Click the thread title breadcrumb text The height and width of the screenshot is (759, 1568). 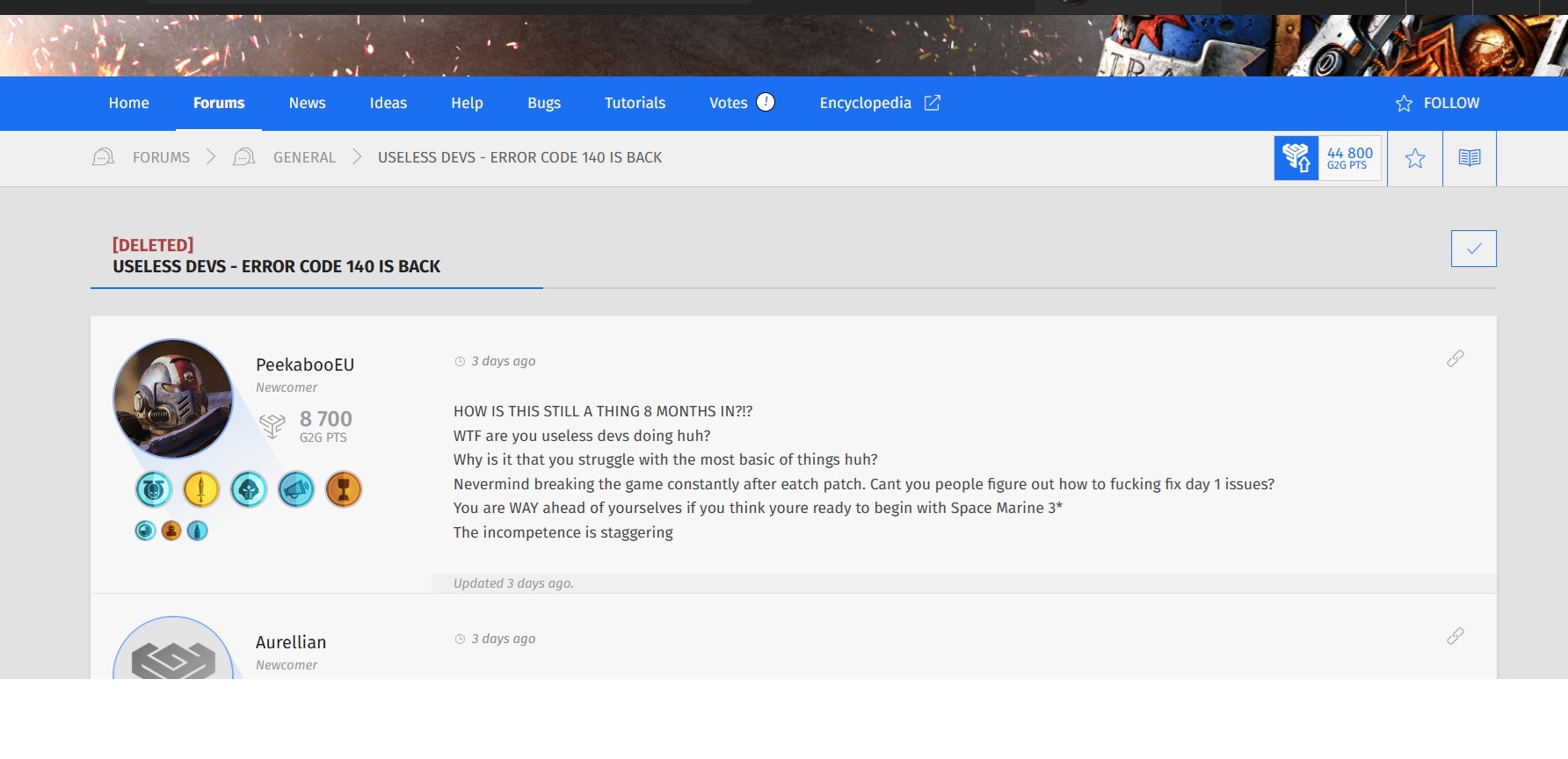click(x=519, y=157)
